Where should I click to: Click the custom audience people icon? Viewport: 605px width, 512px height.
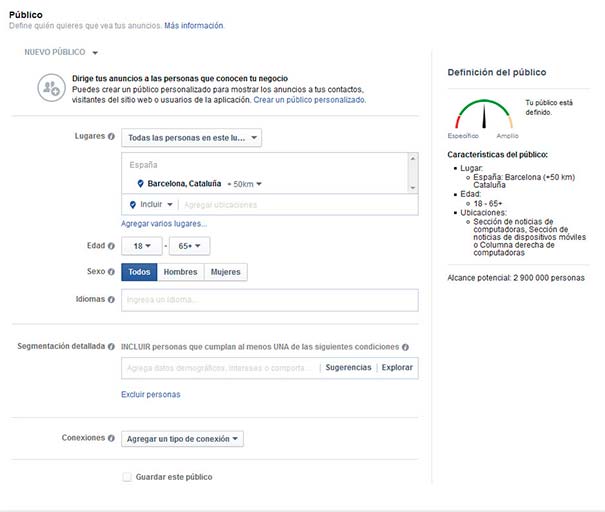point(51,88)
